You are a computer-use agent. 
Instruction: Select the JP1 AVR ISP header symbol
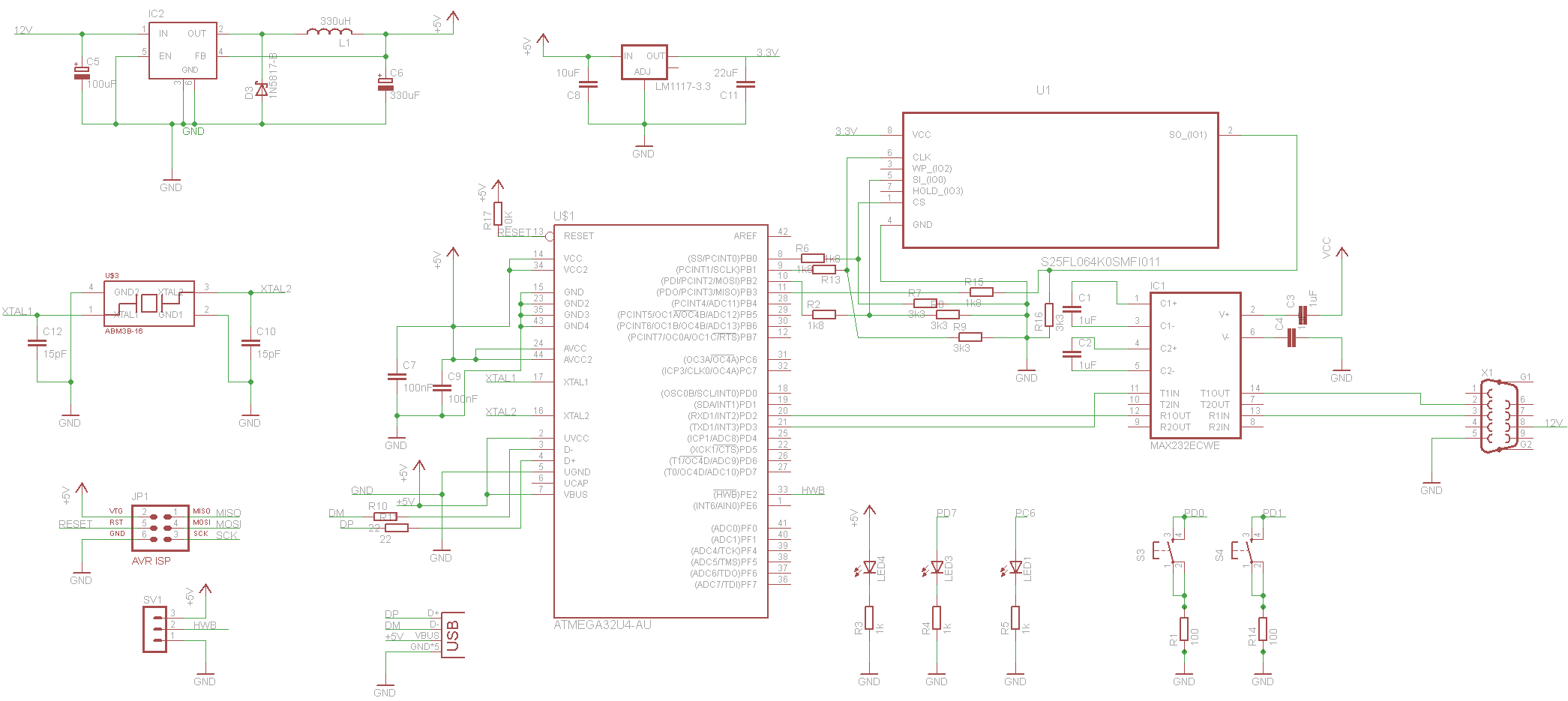pos(160,528)
